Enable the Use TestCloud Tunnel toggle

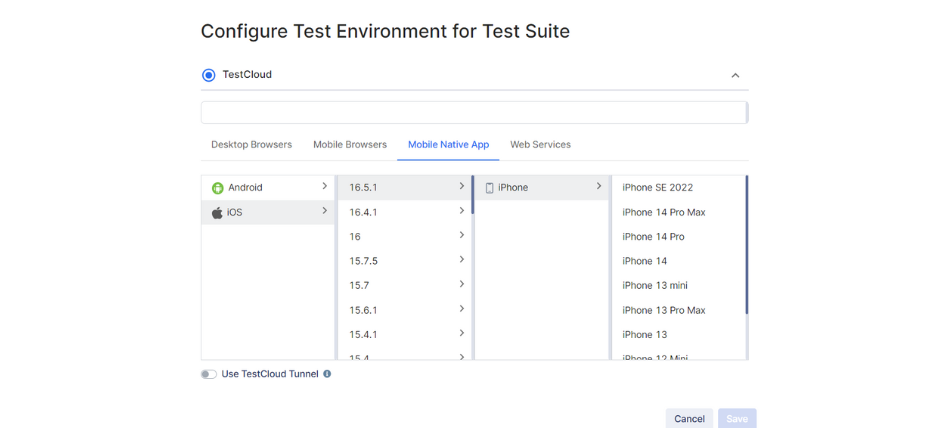pos(208,374)
